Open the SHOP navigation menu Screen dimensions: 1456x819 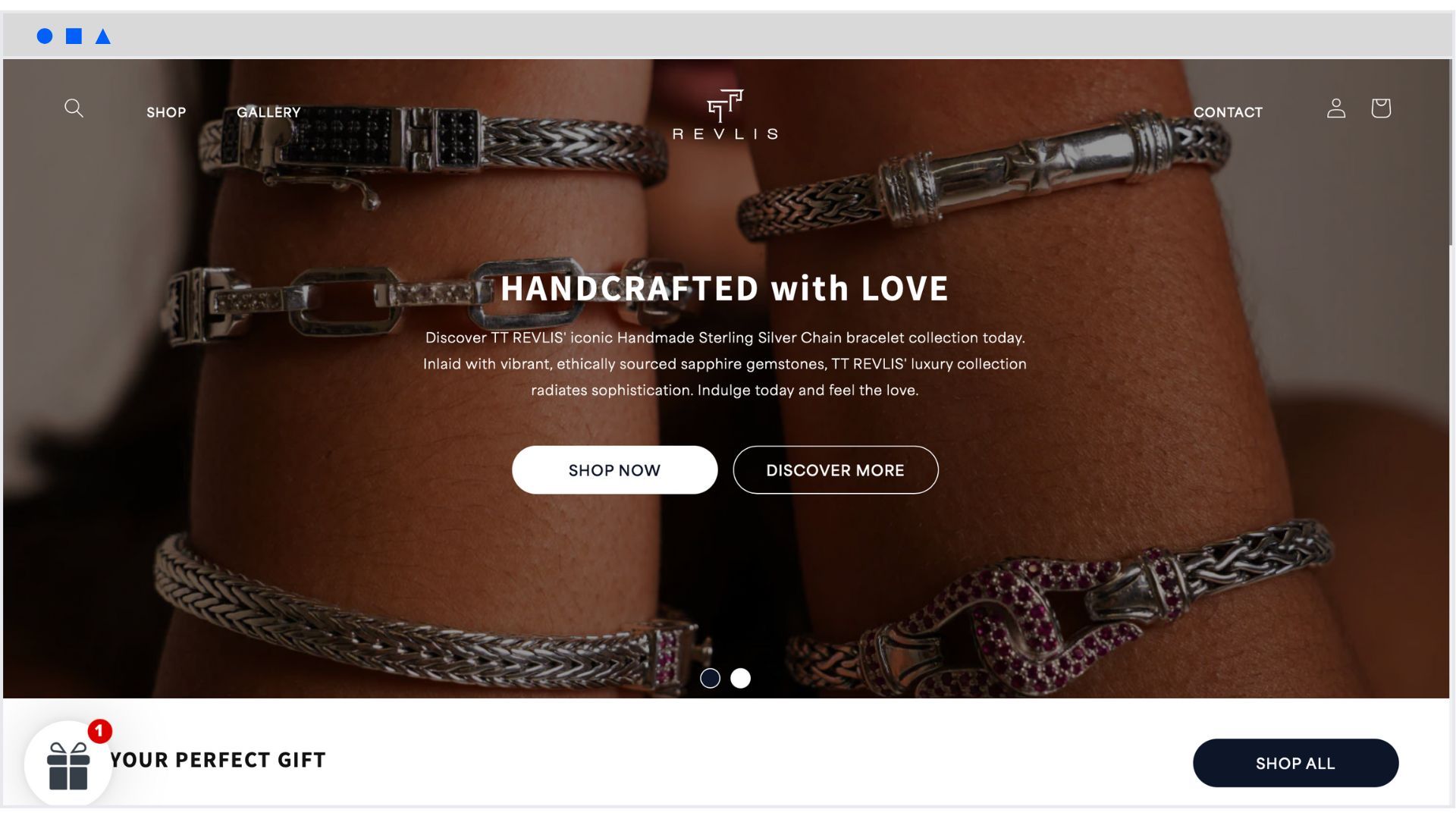pos(166,112)
